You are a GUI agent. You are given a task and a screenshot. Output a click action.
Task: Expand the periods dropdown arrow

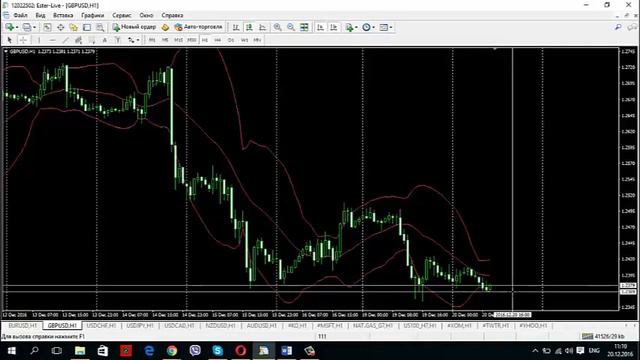373,27
